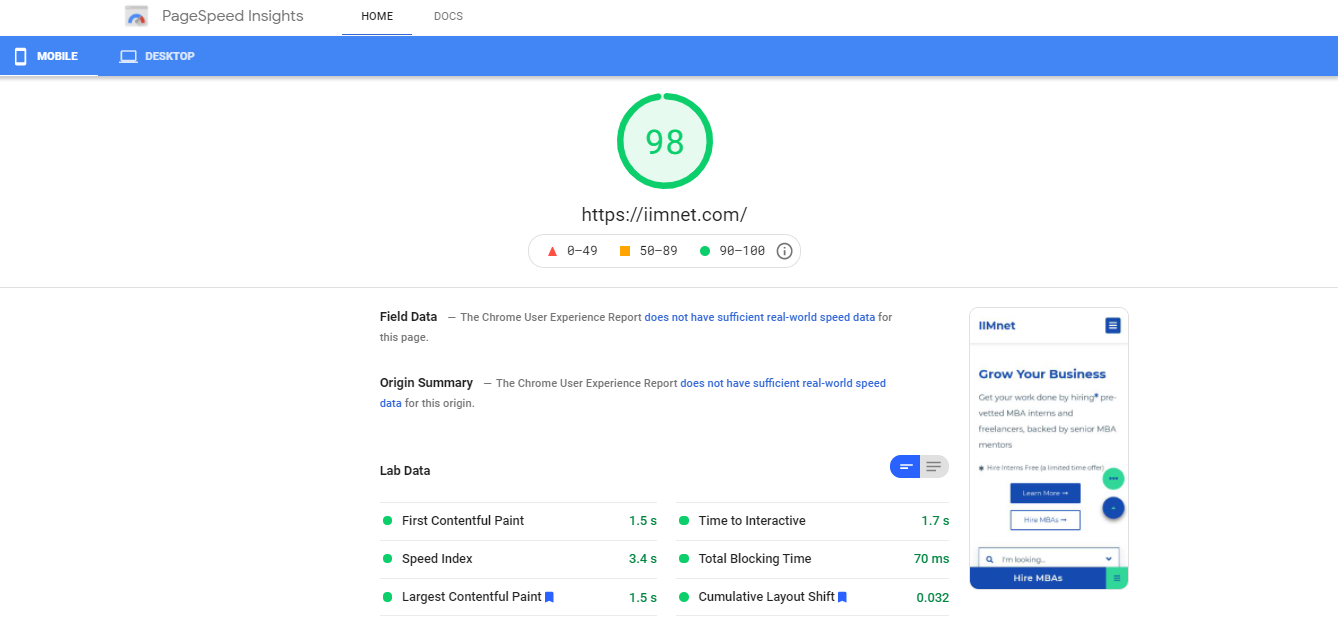1338x630 pixels.
Task: Select the Mobile results tab
Action: pos(47,57)
